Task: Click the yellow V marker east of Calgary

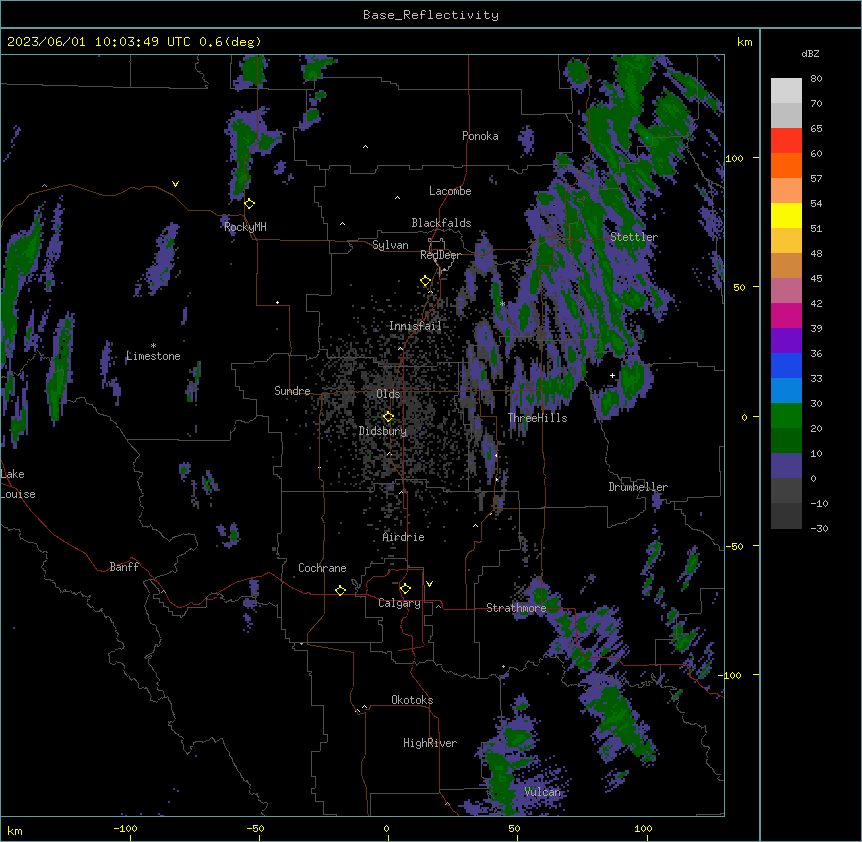Action: click(x=429, y=584)
